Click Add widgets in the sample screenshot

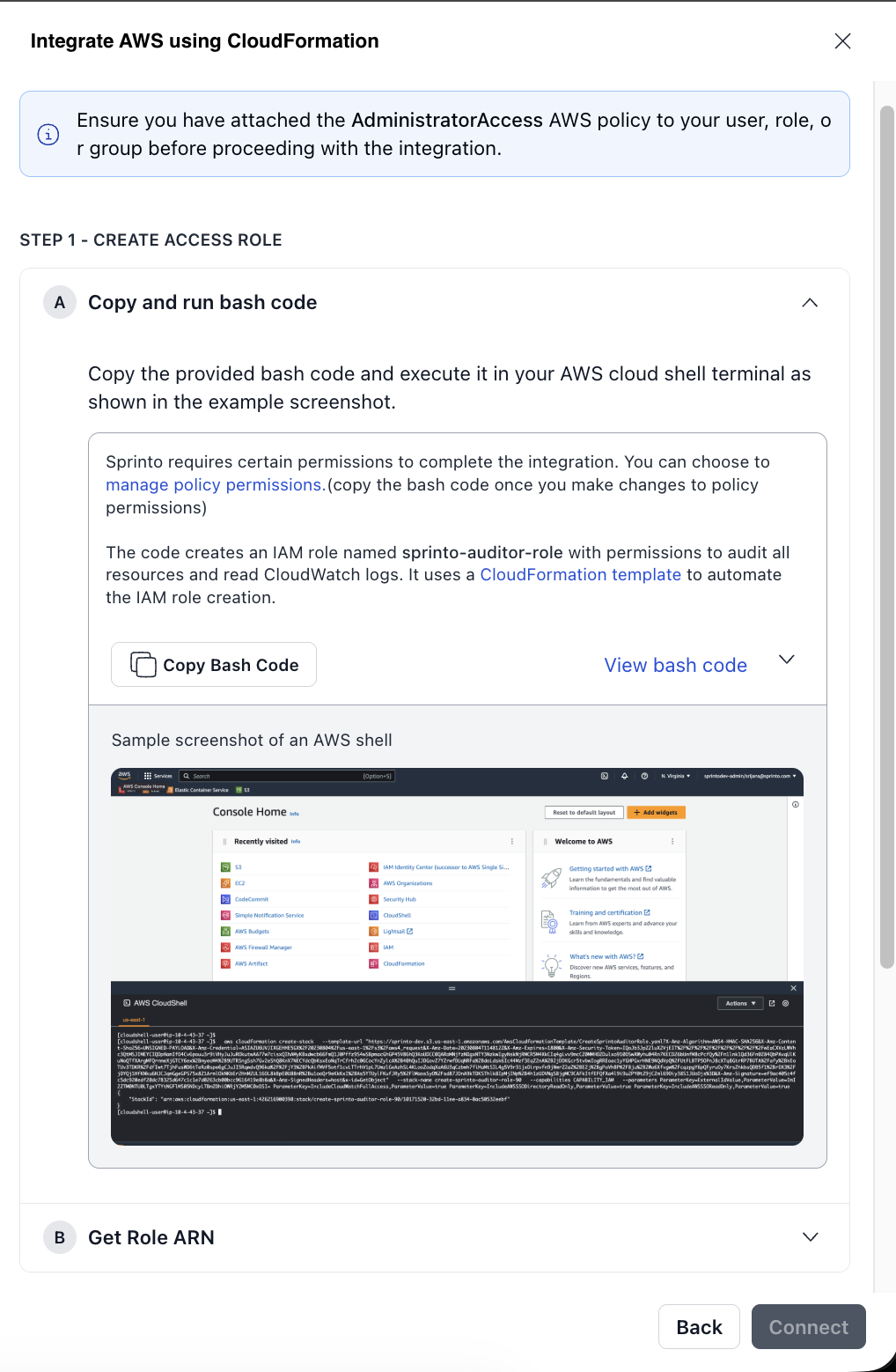point(656,813)
